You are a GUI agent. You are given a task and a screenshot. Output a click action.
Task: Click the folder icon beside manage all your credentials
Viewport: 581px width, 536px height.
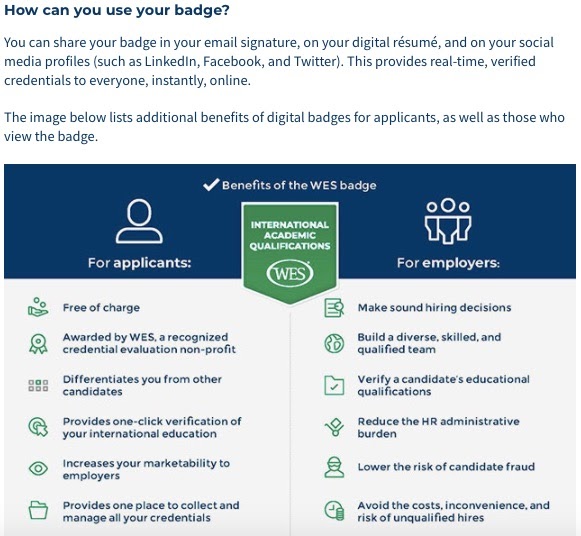(x=38, y=510)
